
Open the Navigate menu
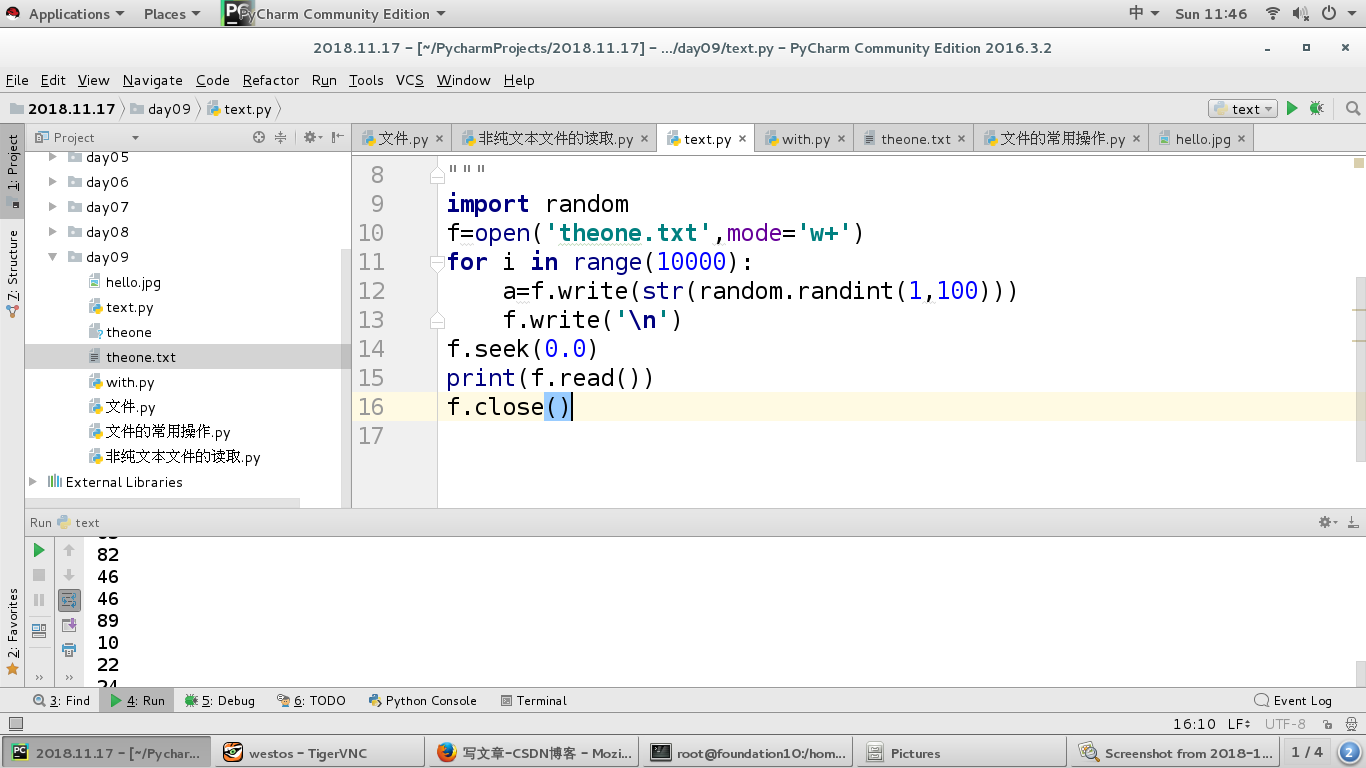[152, 80]
